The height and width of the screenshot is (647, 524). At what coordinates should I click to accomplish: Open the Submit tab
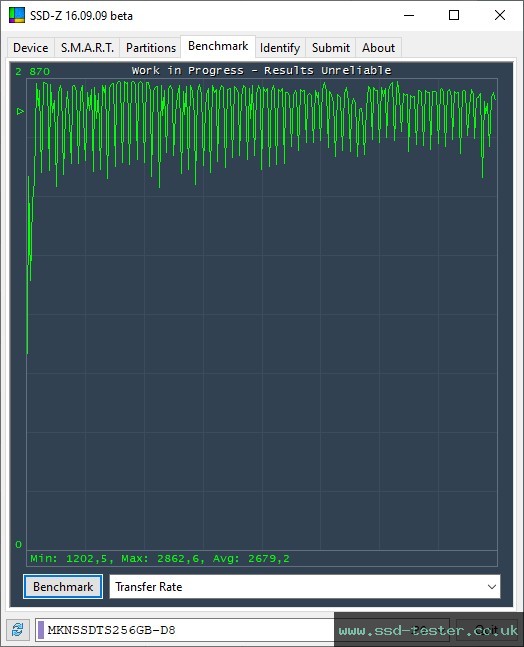coord(330,48)
